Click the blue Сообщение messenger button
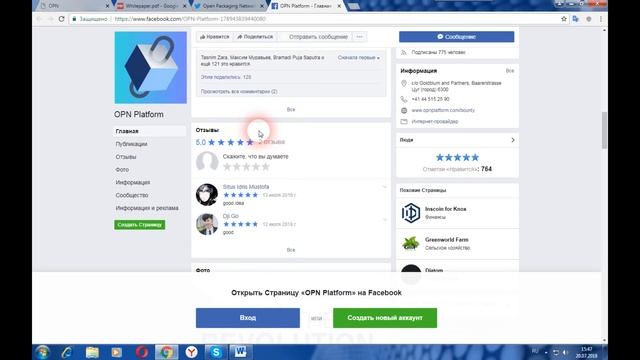The width and height of the screenshot is (640, 360). 456,37
